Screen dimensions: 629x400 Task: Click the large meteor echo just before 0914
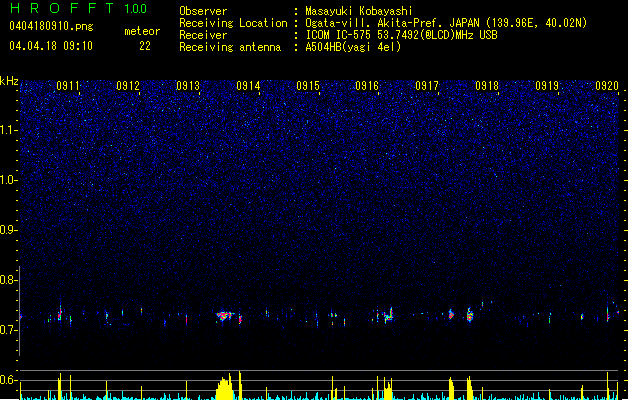[x=225, y=316]
